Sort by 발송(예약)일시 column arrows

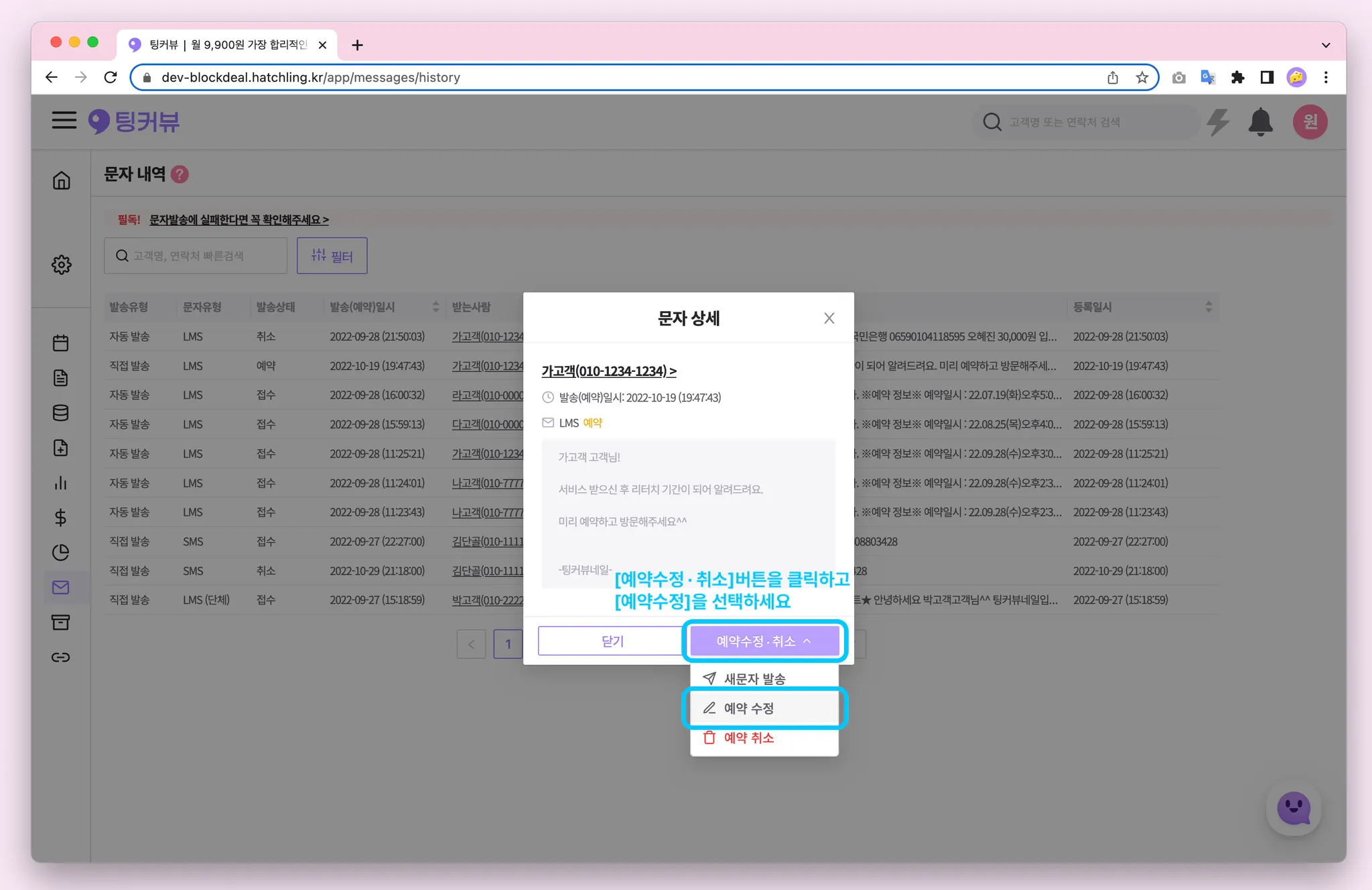436,307
